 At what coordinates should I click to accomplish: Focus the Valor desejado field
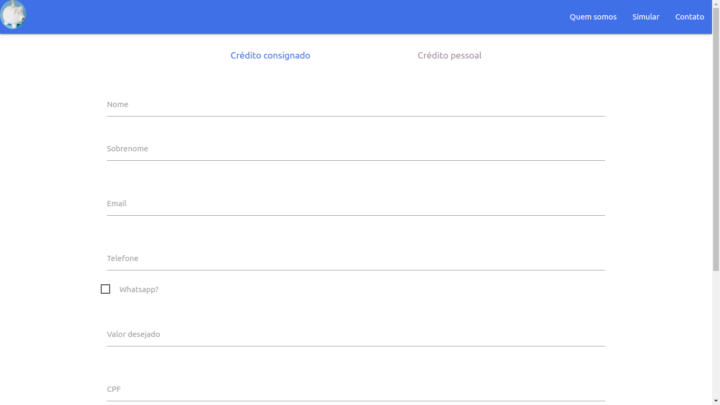tap(355, 335)
